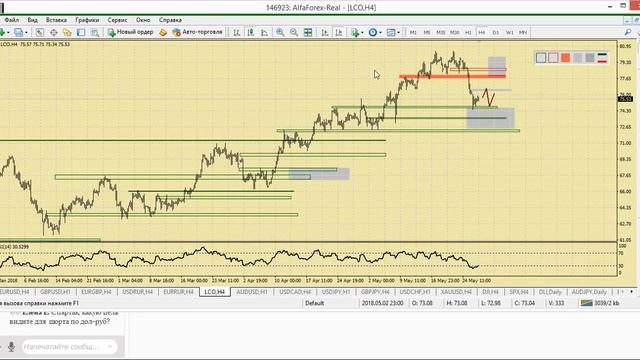Expand the indicators list dropdown arrow
Viewport: 640px width, 360px height.
[x=362, y=32]
